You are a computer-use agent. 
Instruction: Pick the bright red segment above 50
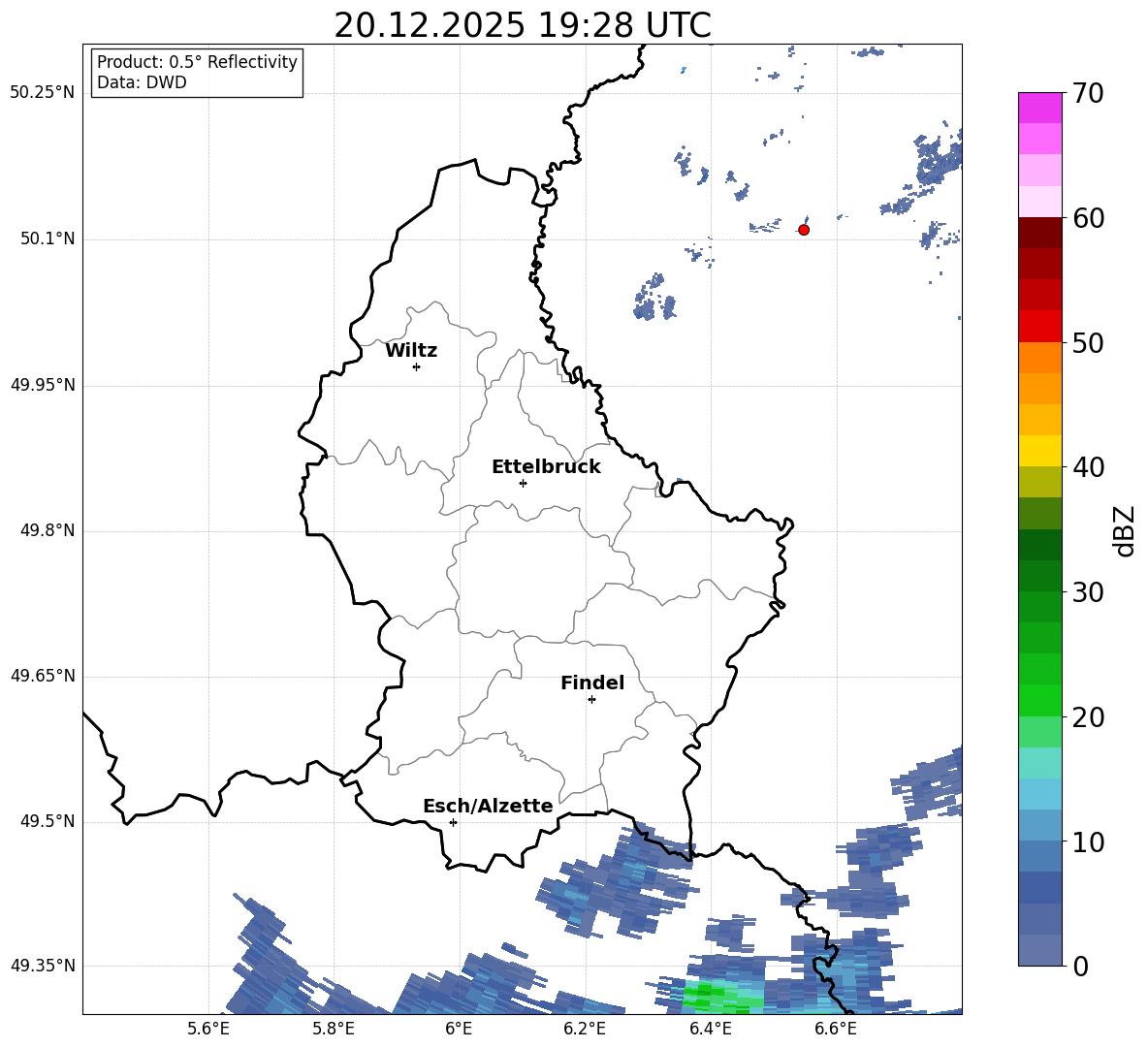coord(1039,327)
